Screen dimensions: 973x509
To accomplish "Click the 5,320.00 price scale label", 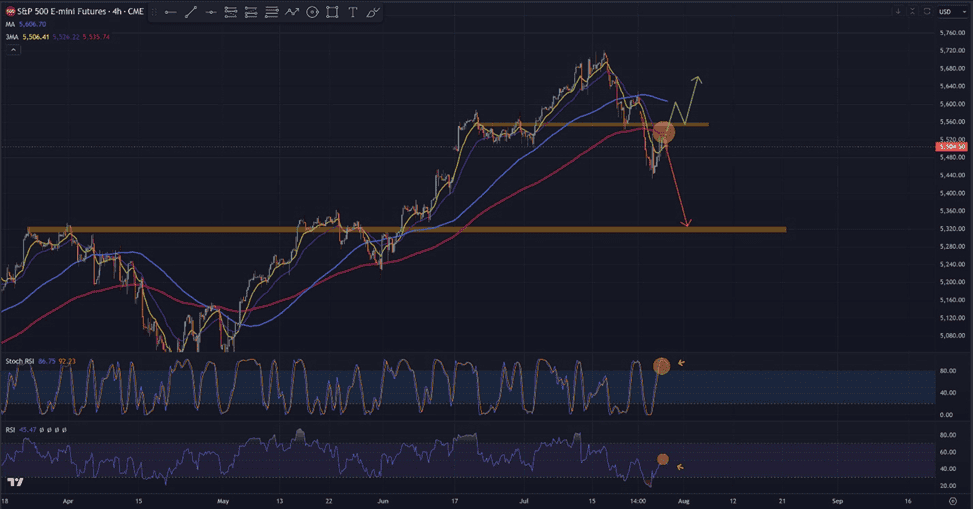I will 953,228.
